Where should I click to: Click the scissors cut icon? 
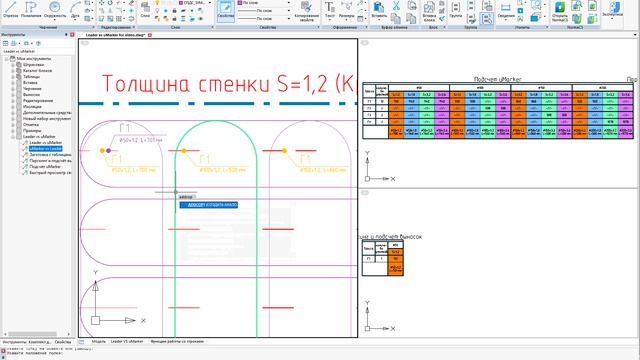pos(396,6)
